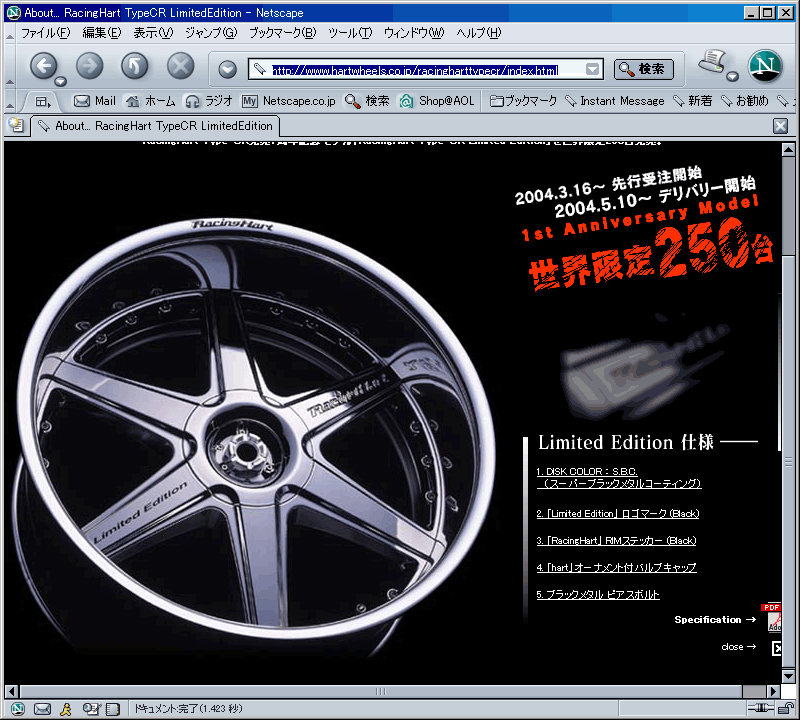Open the 新着 bookmark

click(x=692, y=101)
